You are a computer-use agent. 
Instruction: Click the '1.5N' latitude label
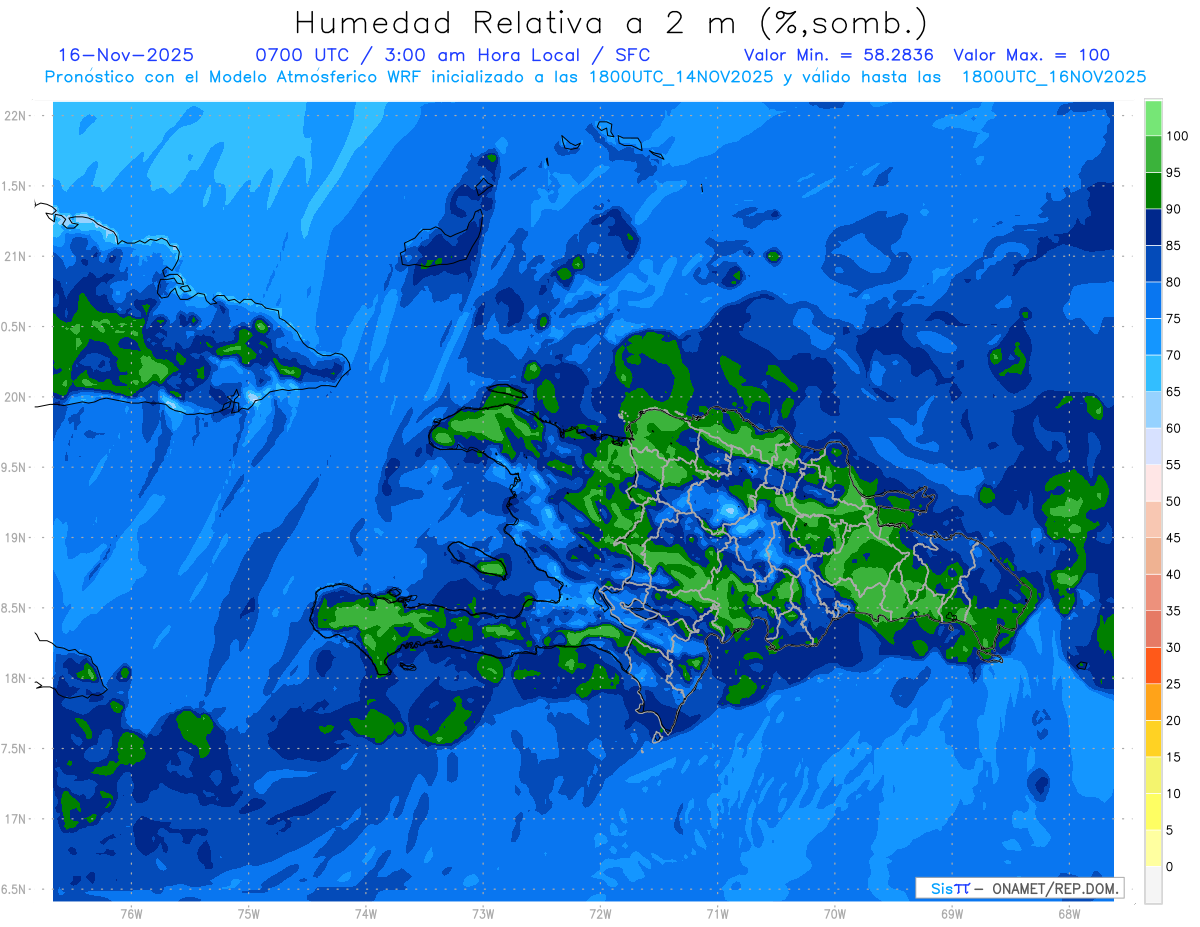coord(13,186)
